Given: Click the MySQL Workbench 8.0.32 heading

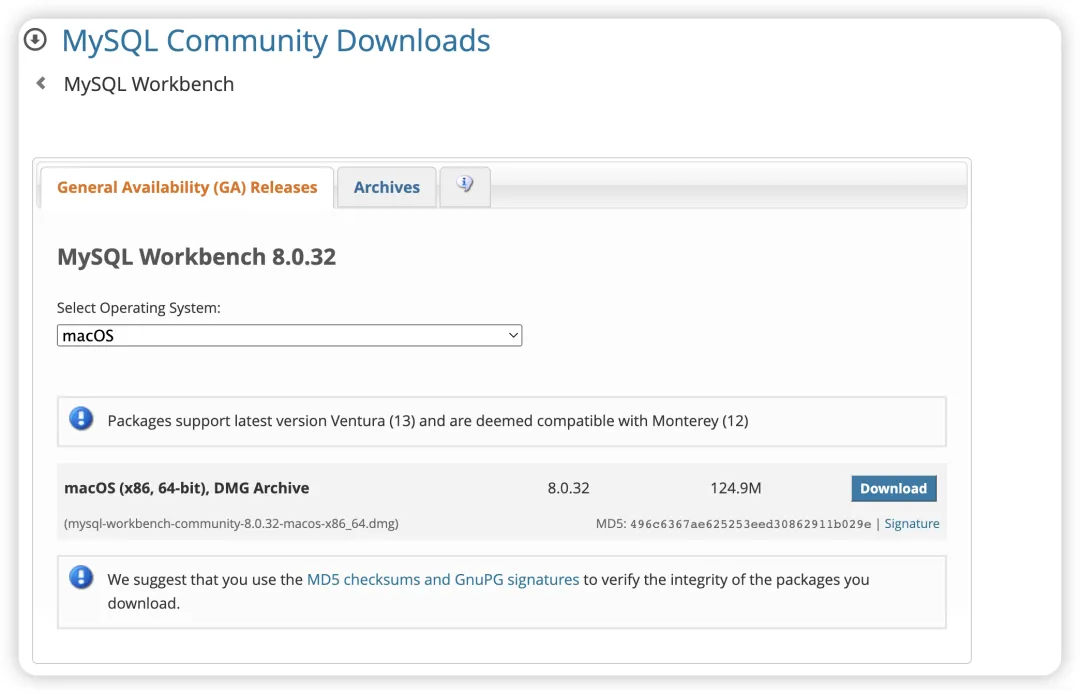Looking at the screenshot, I should point(197,257).
